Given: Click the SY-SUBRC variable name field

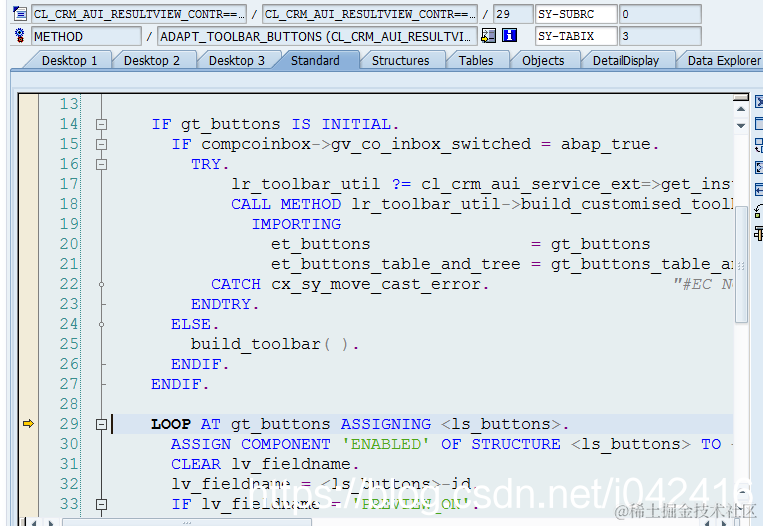Looking at the screenshot, I should [x=576, y=14].
